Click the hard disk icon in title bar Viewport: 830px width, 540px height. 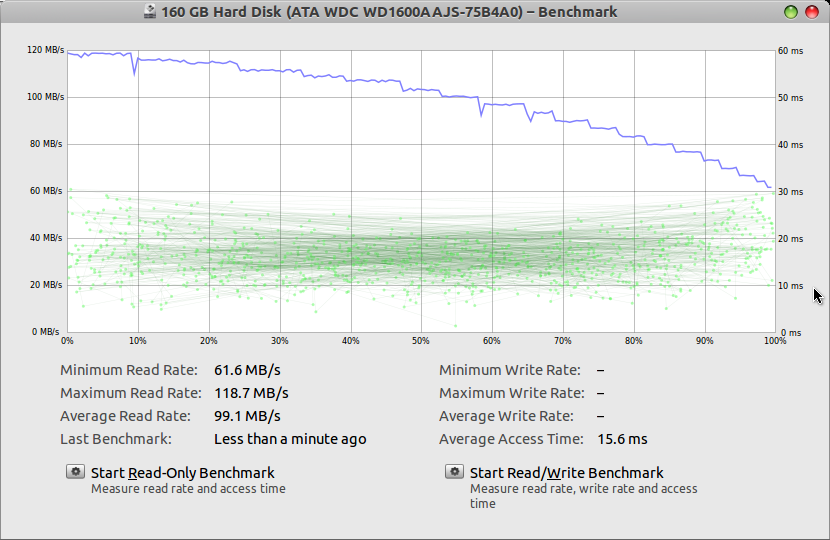click(150, 12)
